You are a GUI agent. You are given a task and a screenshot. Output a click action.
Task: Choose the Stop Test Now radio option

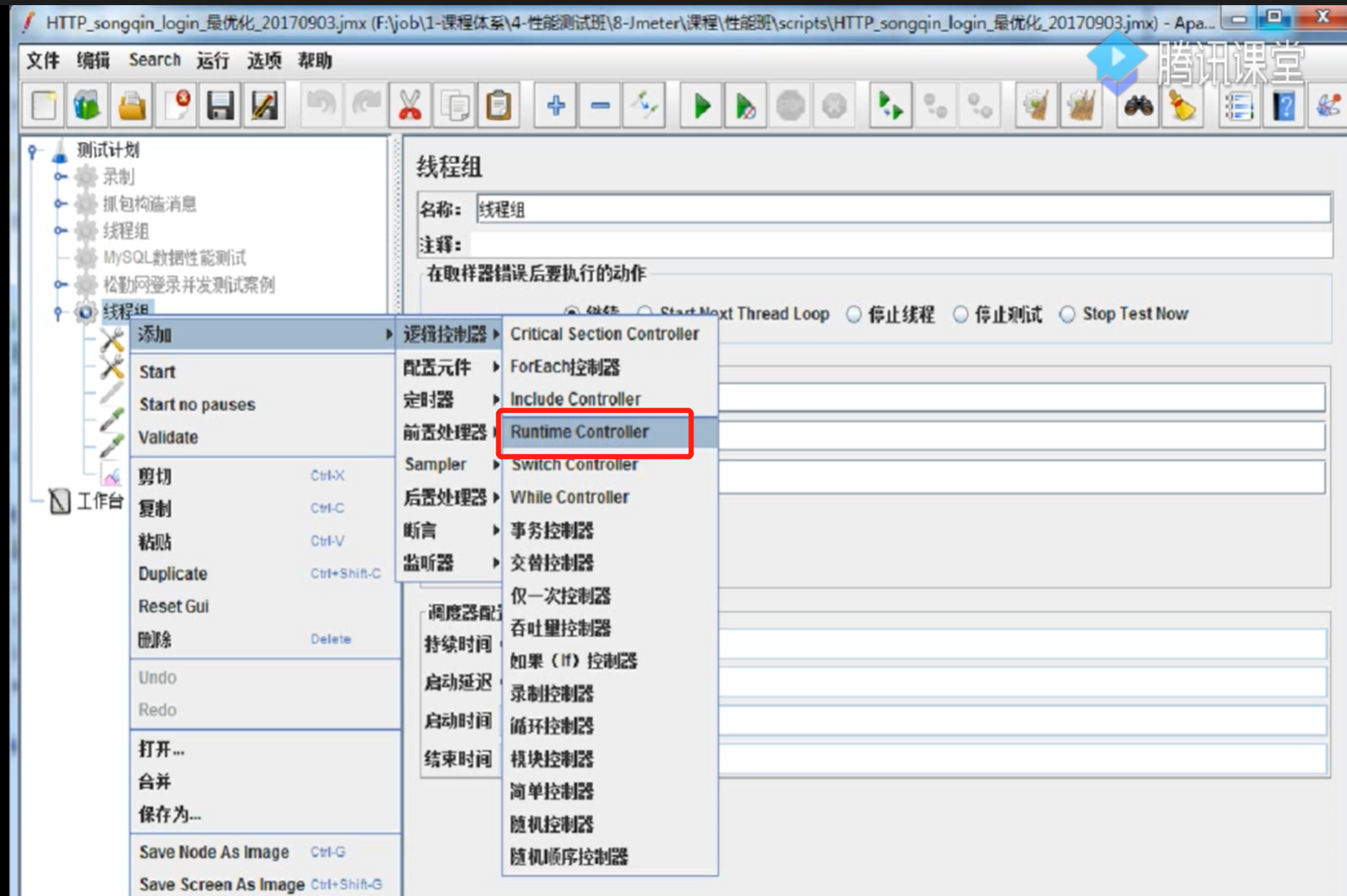point(1067,314)
